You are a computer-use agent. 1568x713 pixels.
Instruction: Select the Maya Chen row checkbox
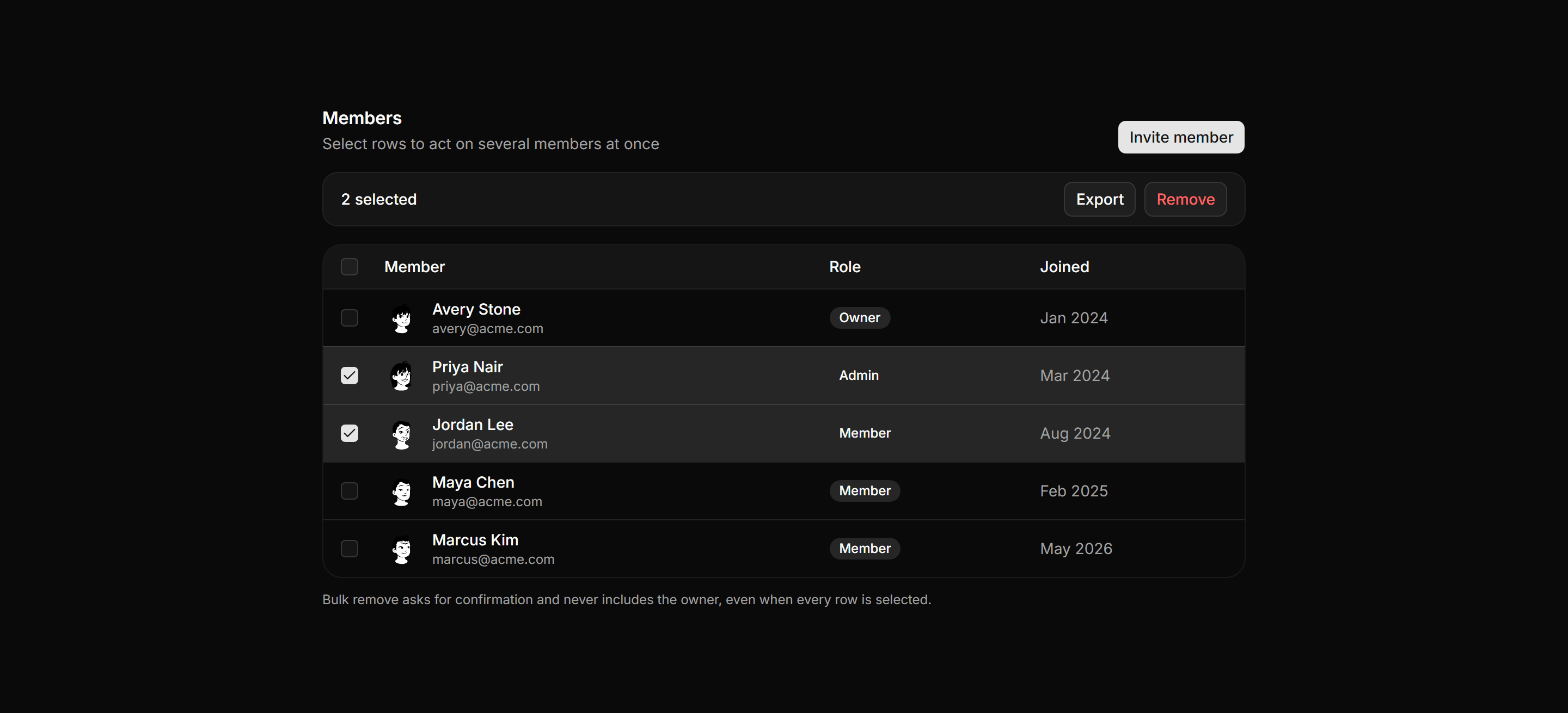pyautogui.click(x=350, y=491)
